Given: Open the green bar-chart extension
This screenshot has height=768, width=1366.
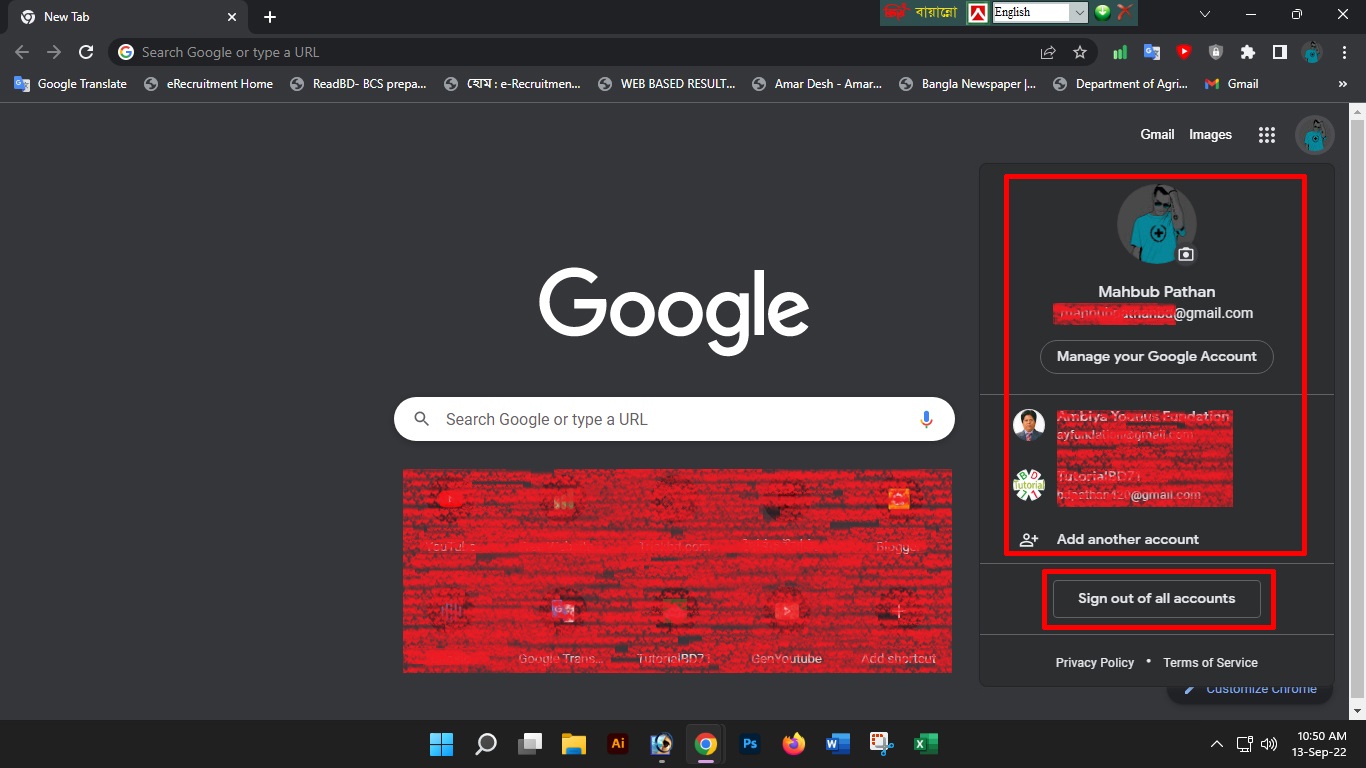Looking at the screenshot, I should coord(1120,52).
